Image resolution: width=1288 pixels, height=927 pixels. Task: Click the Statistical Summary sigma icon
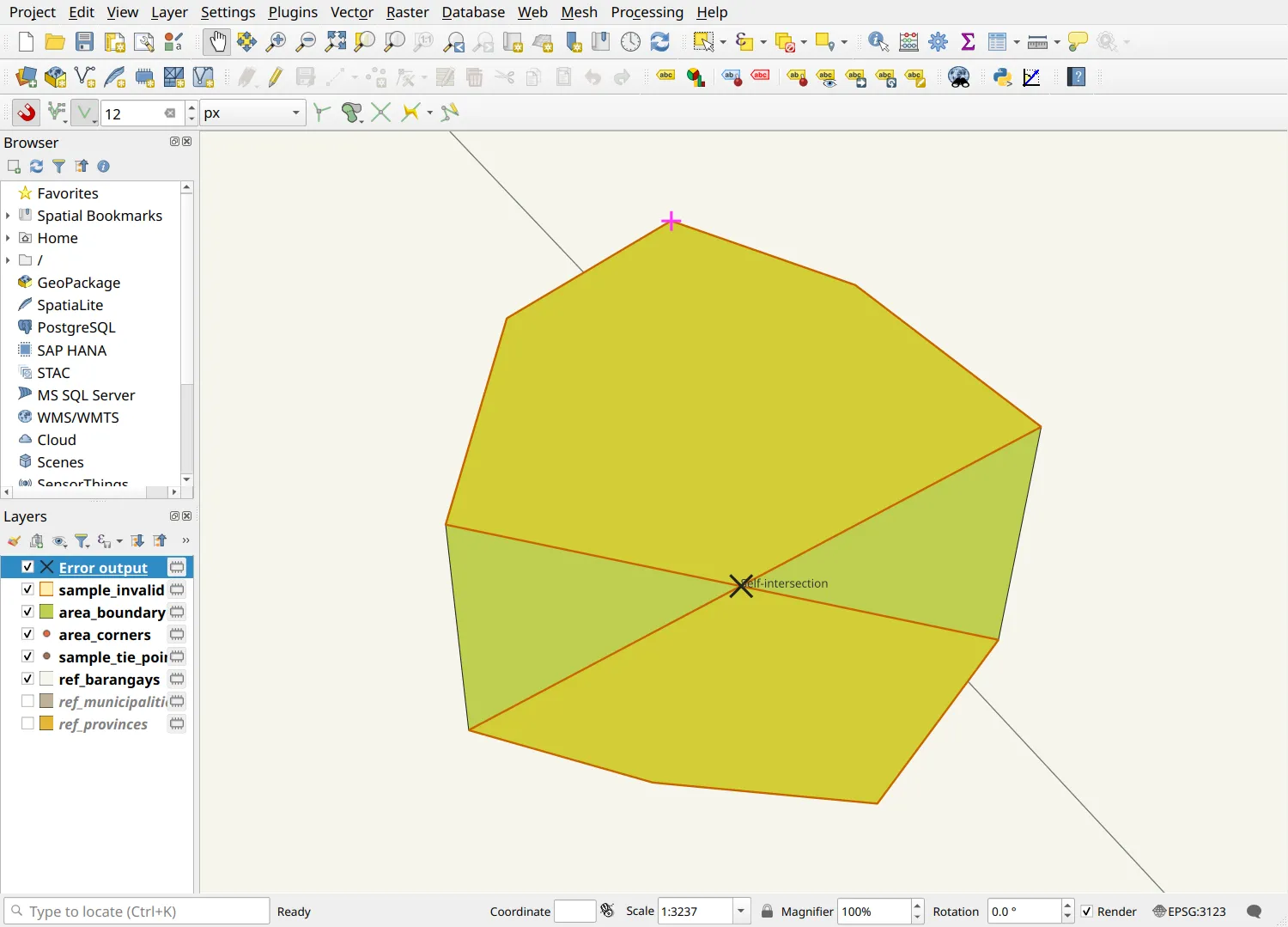968,41
